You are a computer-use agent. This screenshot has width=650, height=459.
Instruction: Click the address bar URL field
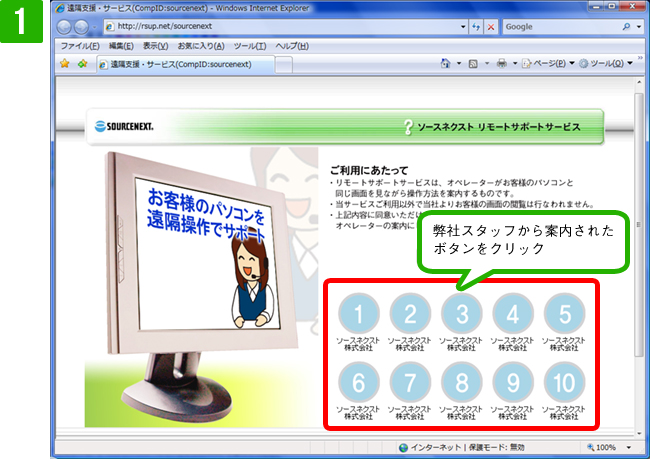pyautogui.click(x=281, y=27)
